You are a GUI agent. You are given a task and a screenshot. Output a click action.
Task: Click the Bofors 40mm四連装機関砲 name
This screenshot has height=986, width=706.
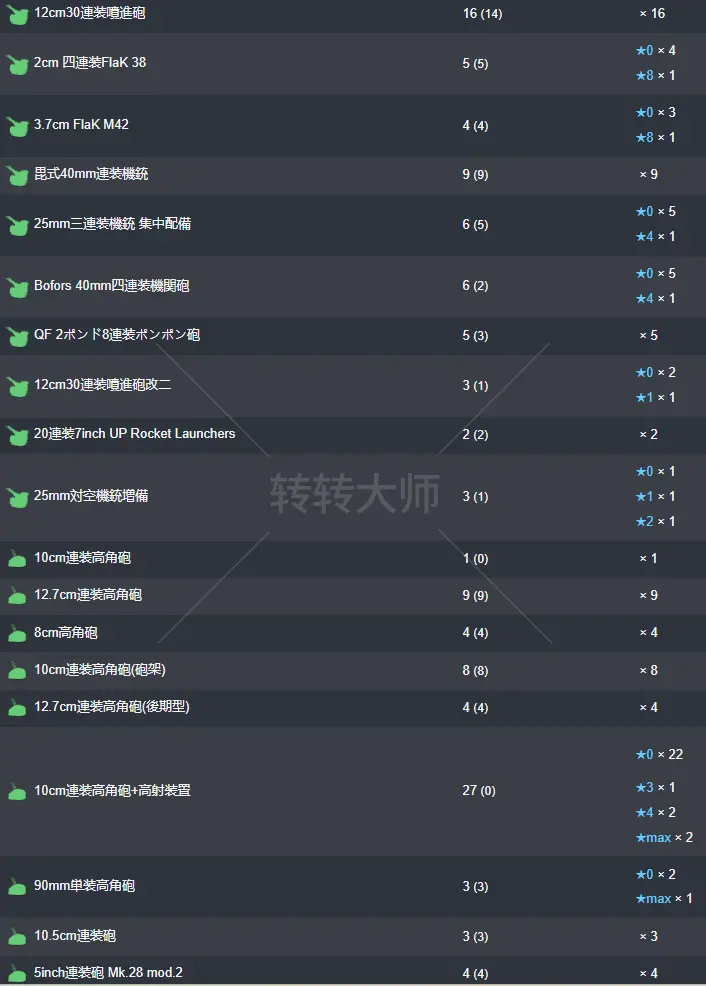pyautogui.click(x=111, y=285)
